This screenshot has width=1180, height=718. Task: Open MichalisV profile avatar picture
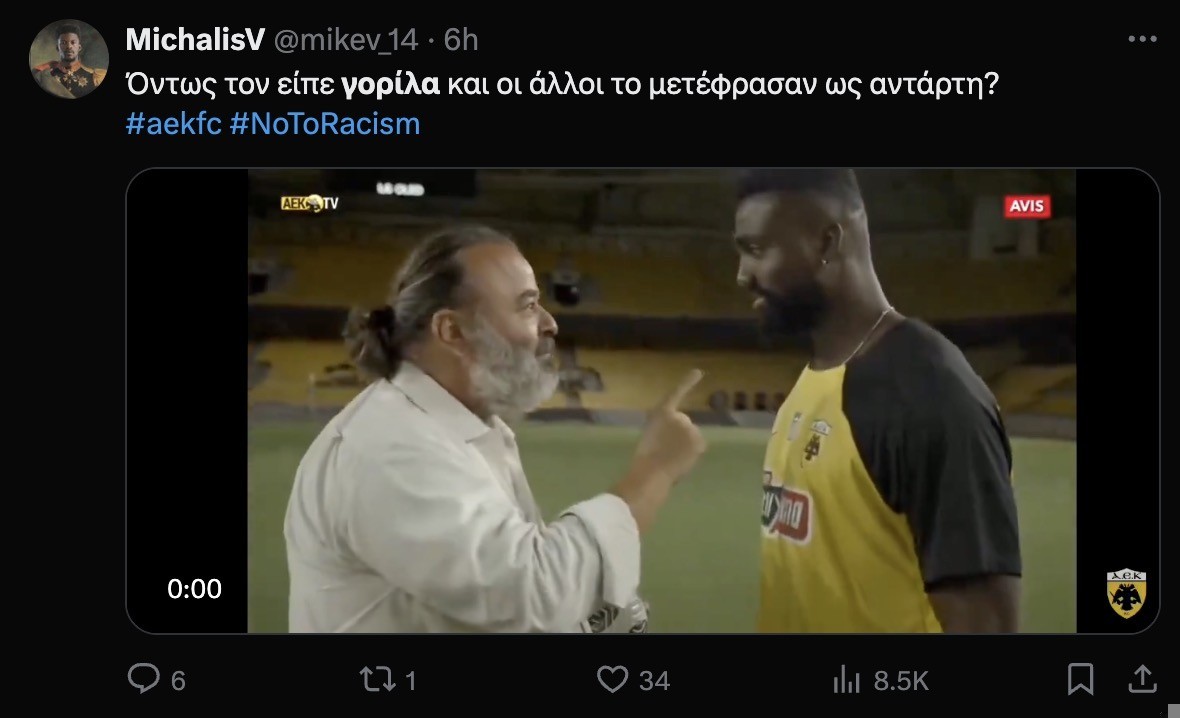[68, 59]
